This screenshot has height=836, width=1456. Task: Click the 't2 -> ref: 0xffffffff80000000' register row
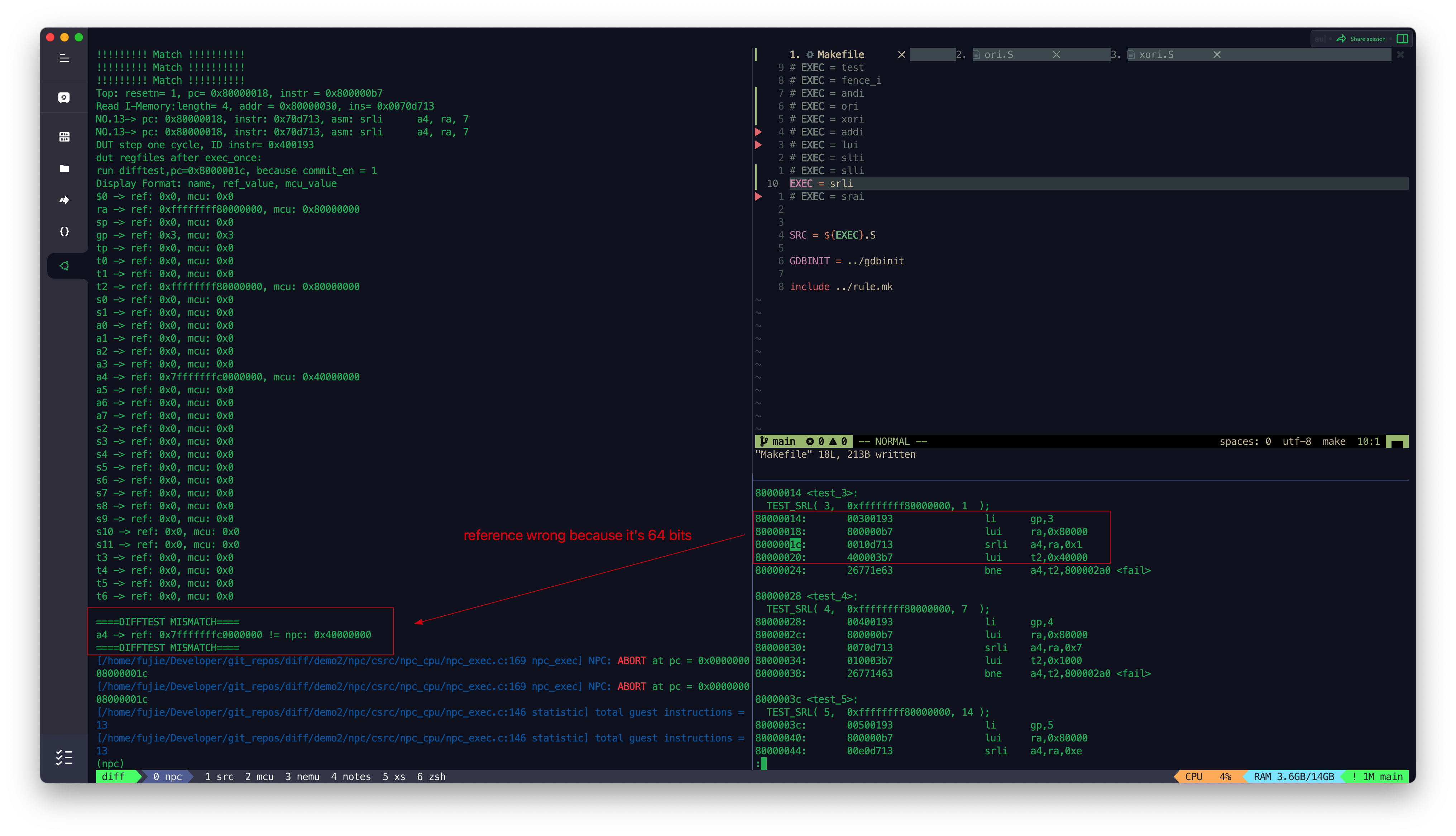pyautogui.click(x=227, y=287)
